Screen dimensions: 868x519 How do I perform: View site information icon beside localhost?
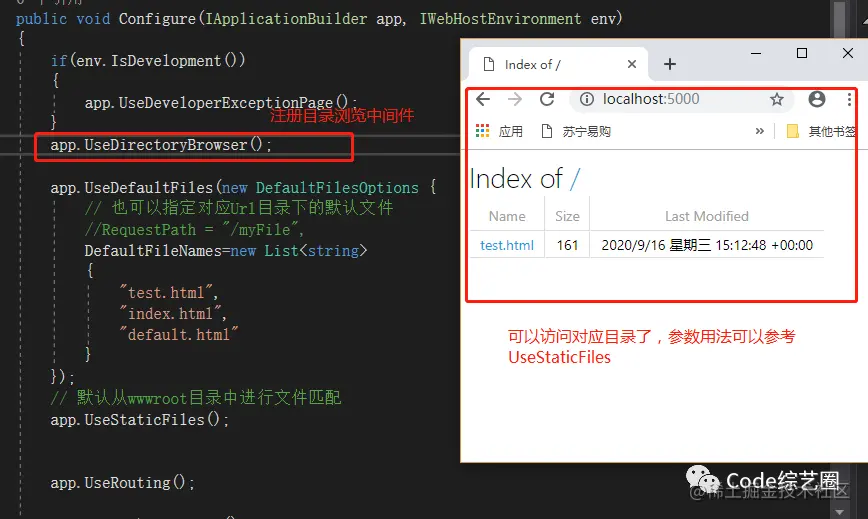click(587, 99)
